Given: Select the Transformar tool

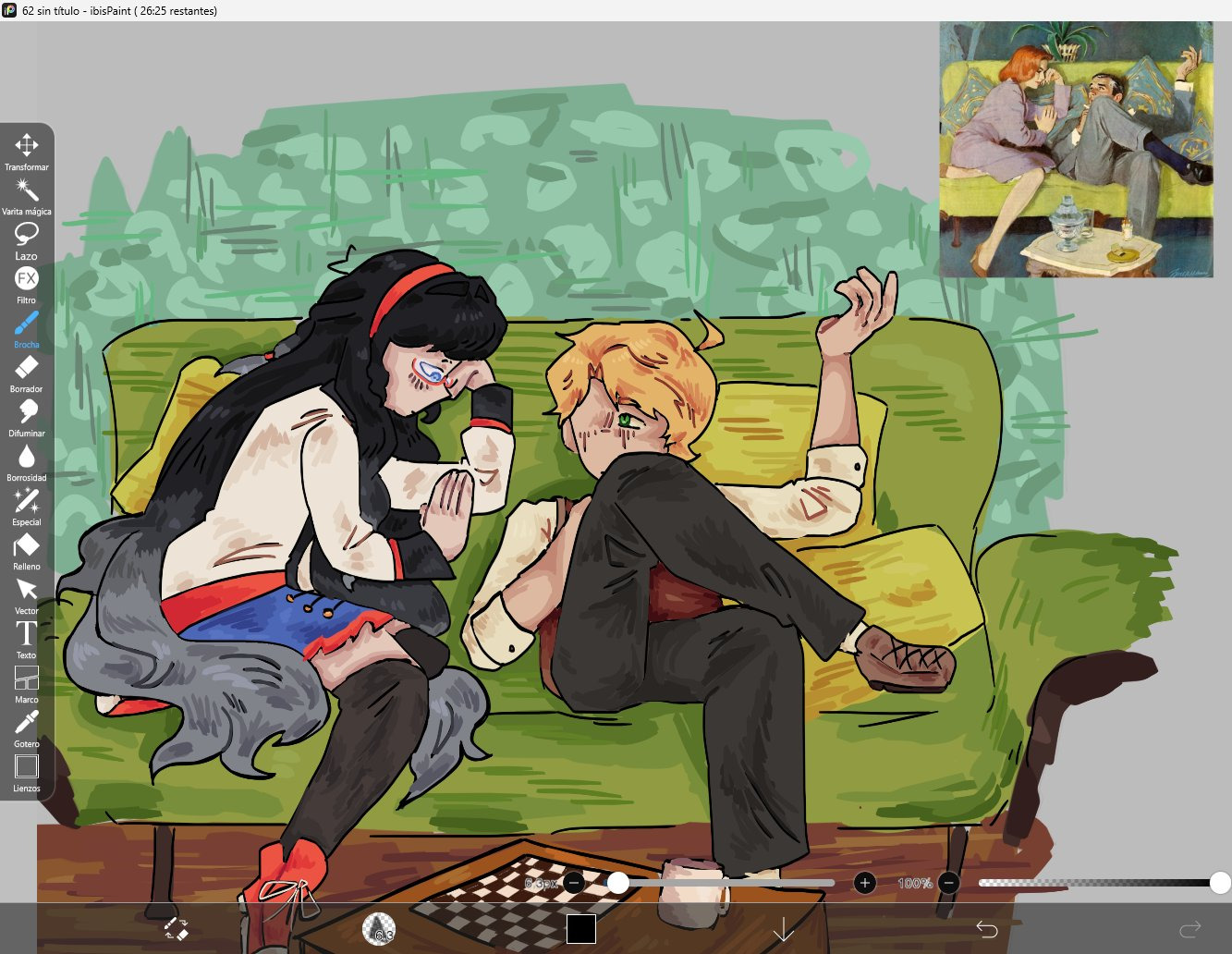Looking at the screenshot, I should (26, 152).
